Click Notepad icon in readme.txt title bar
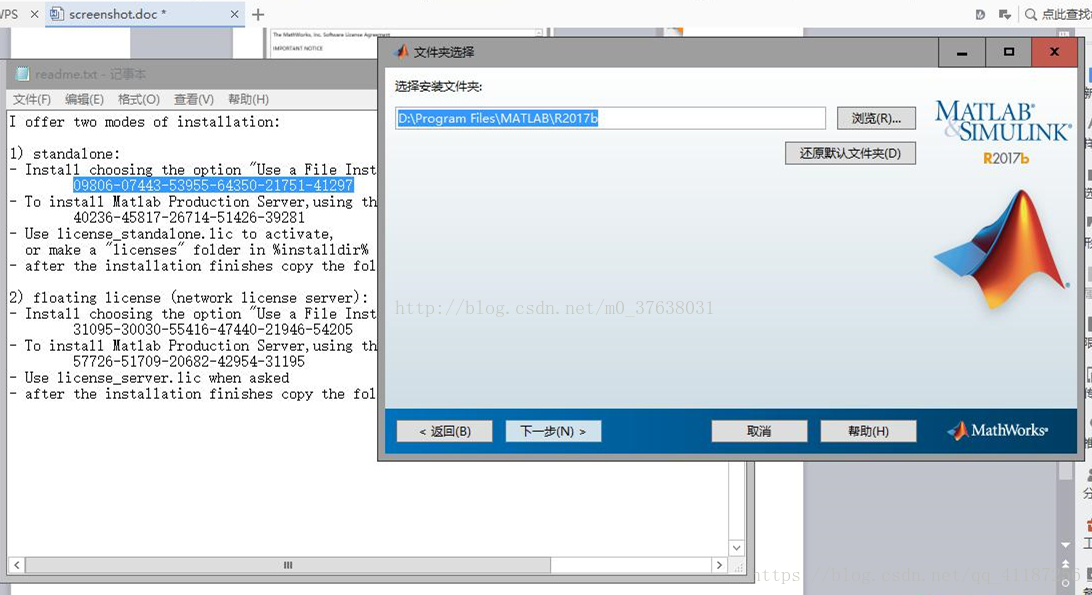Image resolution: width=1092 pixels, height=595 pixels. (x=23, y=74)
